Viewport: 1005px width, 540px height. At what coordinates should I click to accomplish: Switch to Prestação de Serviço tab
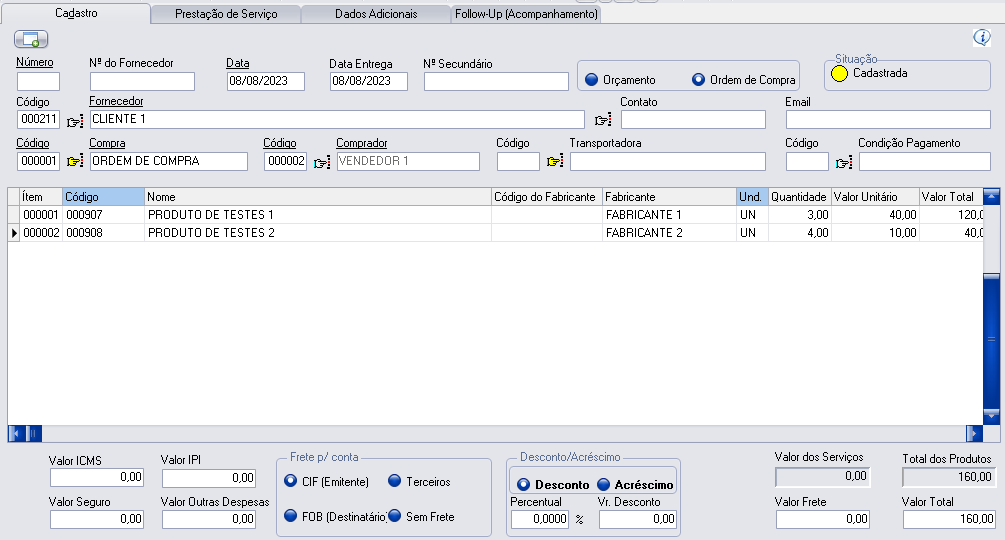[x=225, y=15]
